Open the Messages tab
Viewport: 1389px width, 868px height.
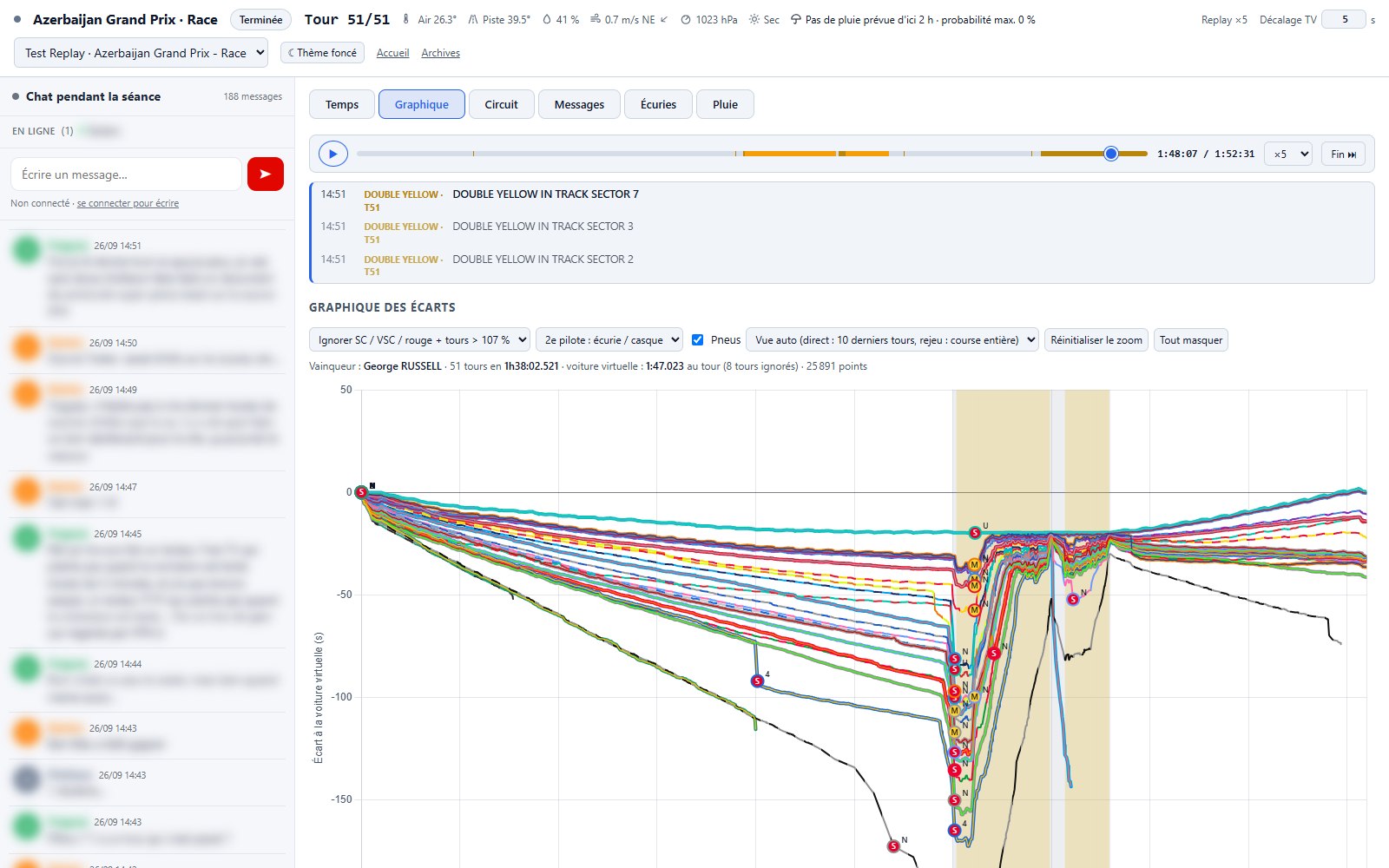[579, 104]
